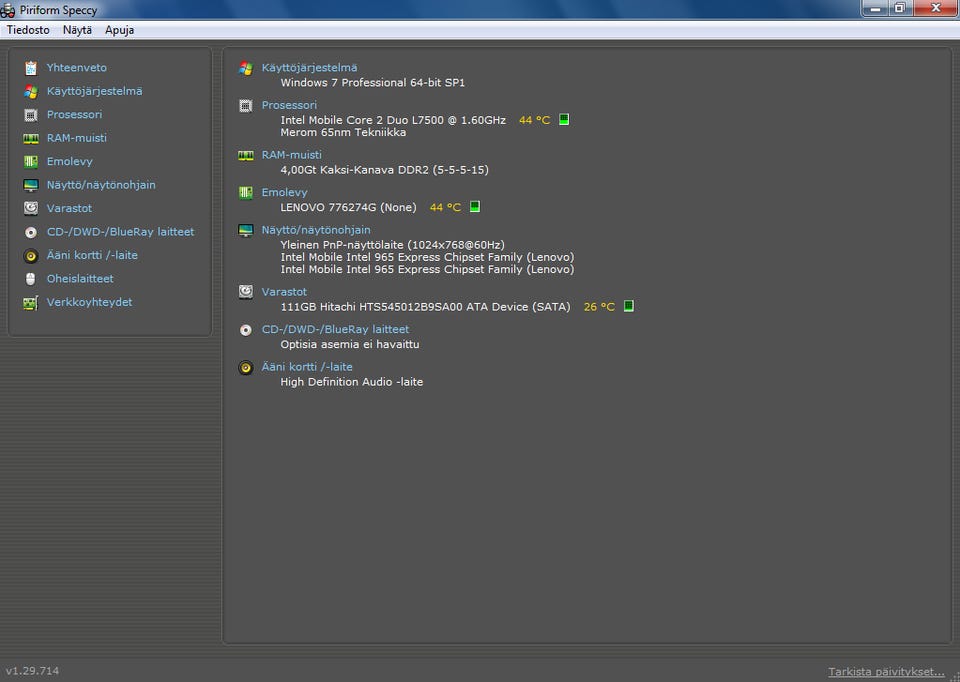
Task: Click the Yhteenveto clipboard icon in sidebar
Action: pos(31,68)
